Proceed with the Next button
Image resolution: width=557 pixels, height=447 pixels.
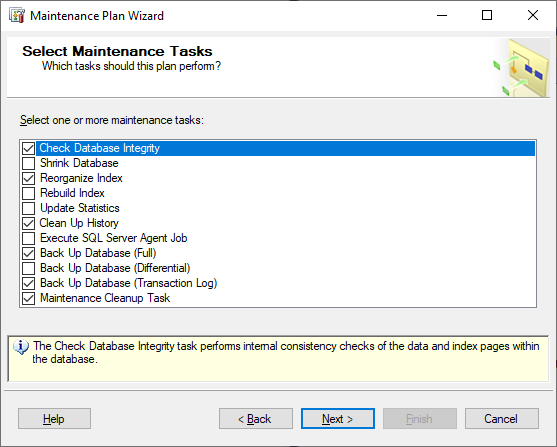coord(338,419)
